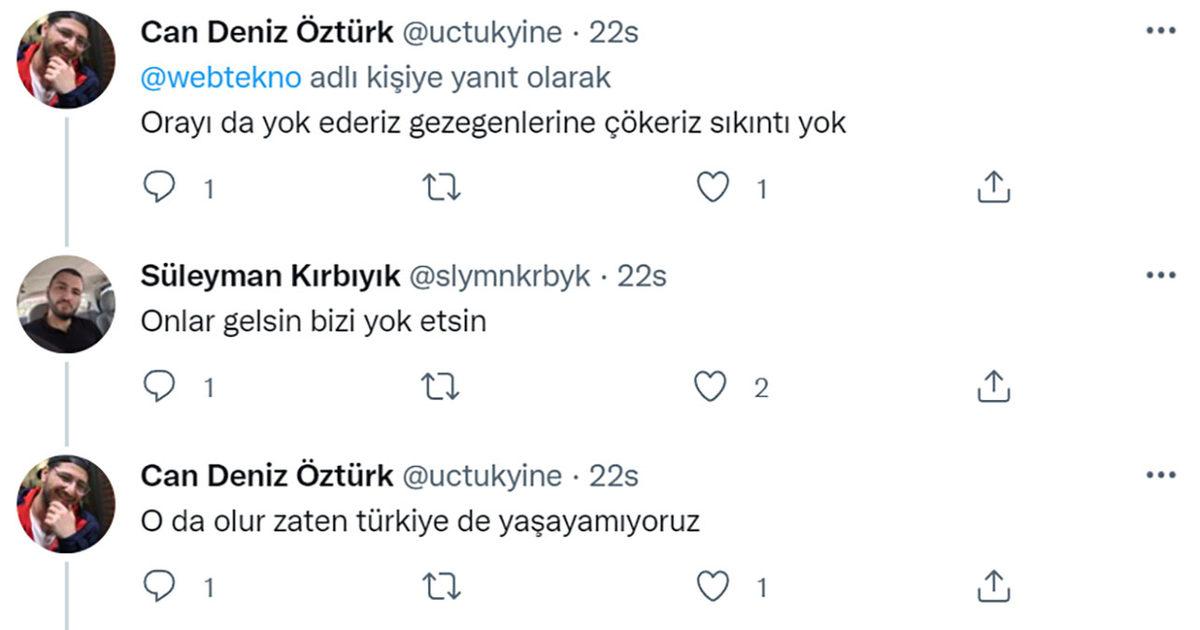Reply to Can Deniz Öztürk's first tweet
Image resolution: width=1200 pixels, height=630 pixels.
click(x=159, y=187)
